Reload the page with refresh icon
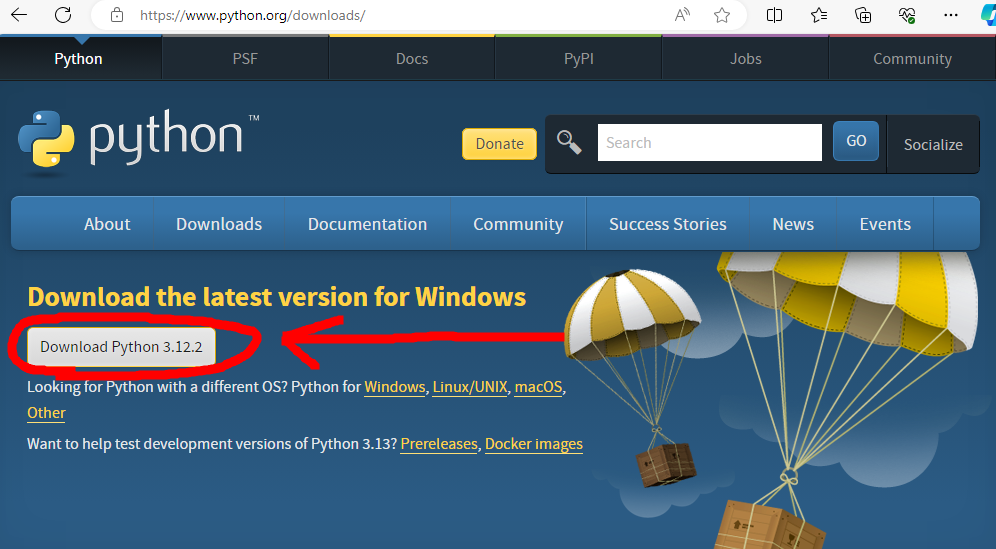Image resolution: width=996 pixels, height=549 pixels. 63,15
